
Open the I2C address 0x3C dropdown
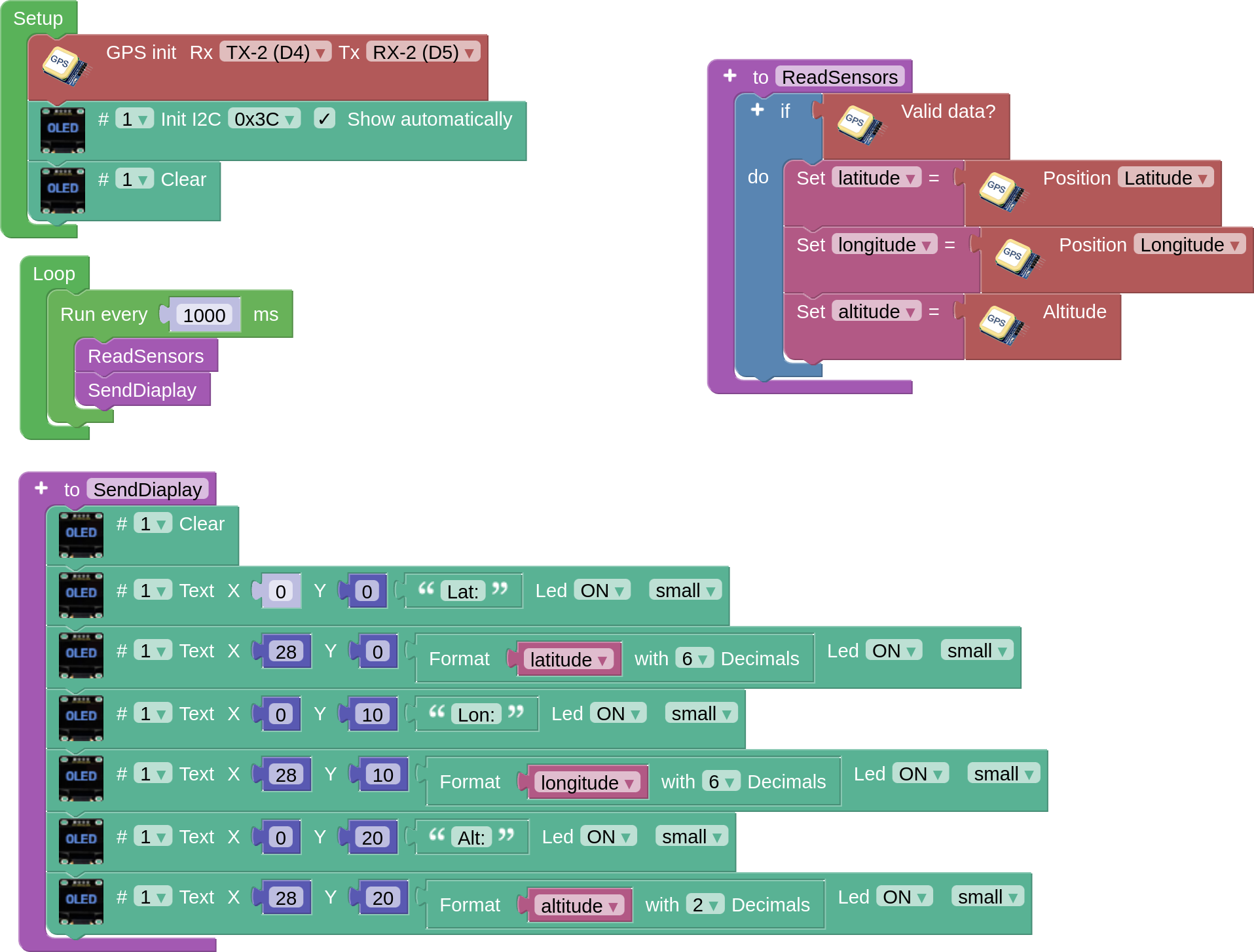pos(264,119)
